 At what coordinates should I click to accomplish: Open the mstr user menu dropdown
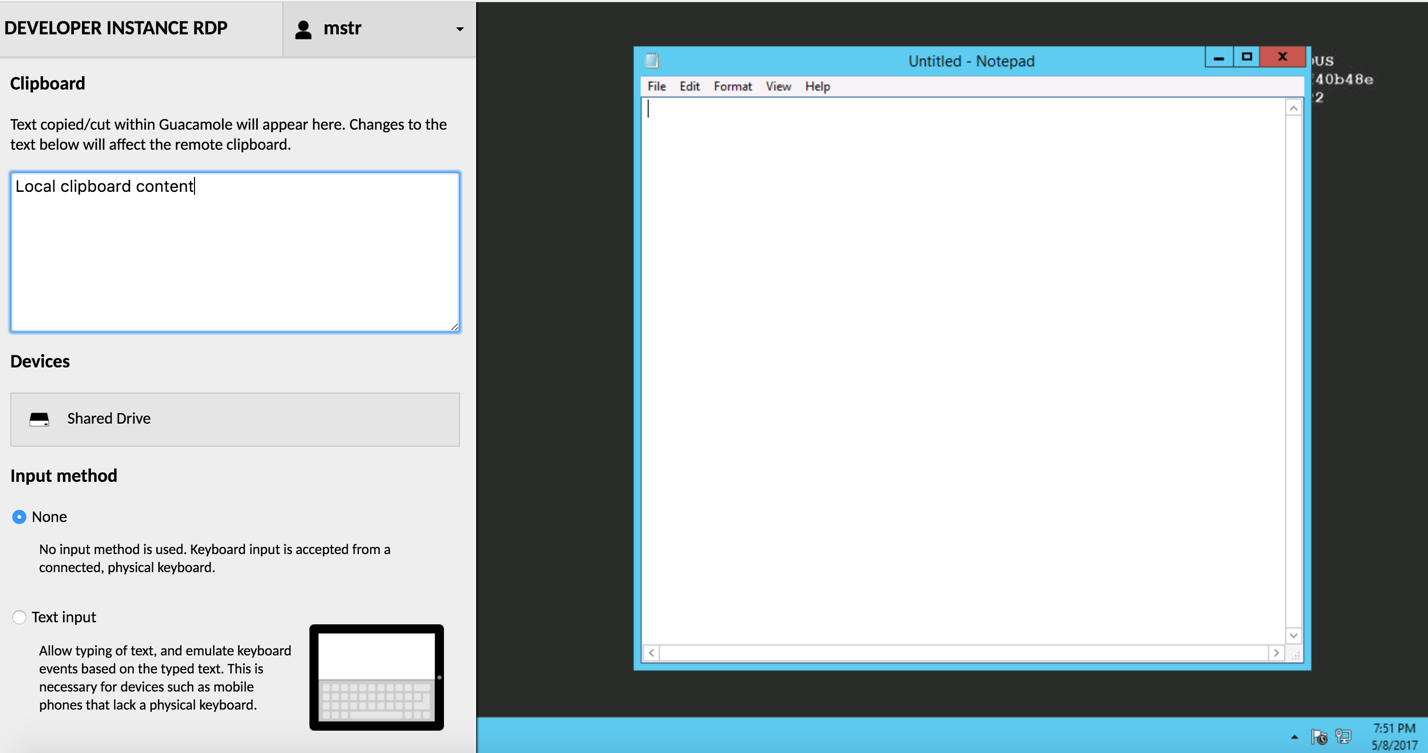[x=459, y=28]
